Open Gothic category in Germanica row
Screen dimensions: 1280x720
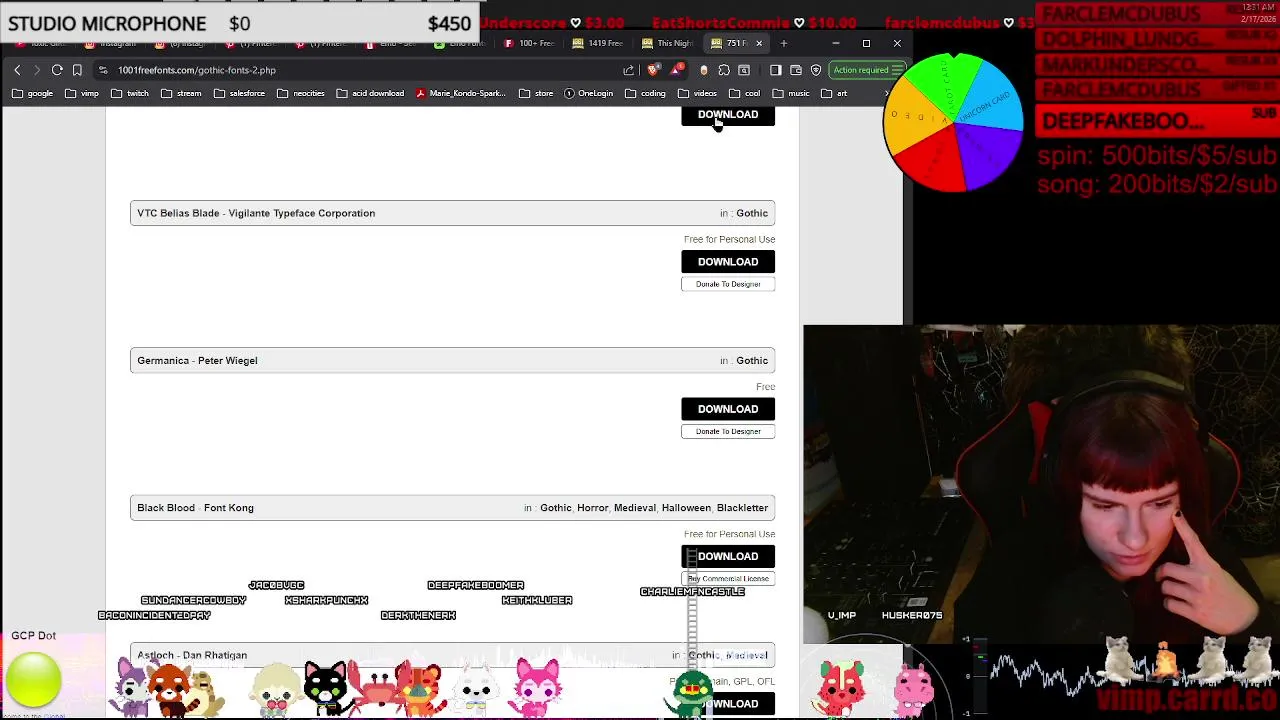(752, 360)
